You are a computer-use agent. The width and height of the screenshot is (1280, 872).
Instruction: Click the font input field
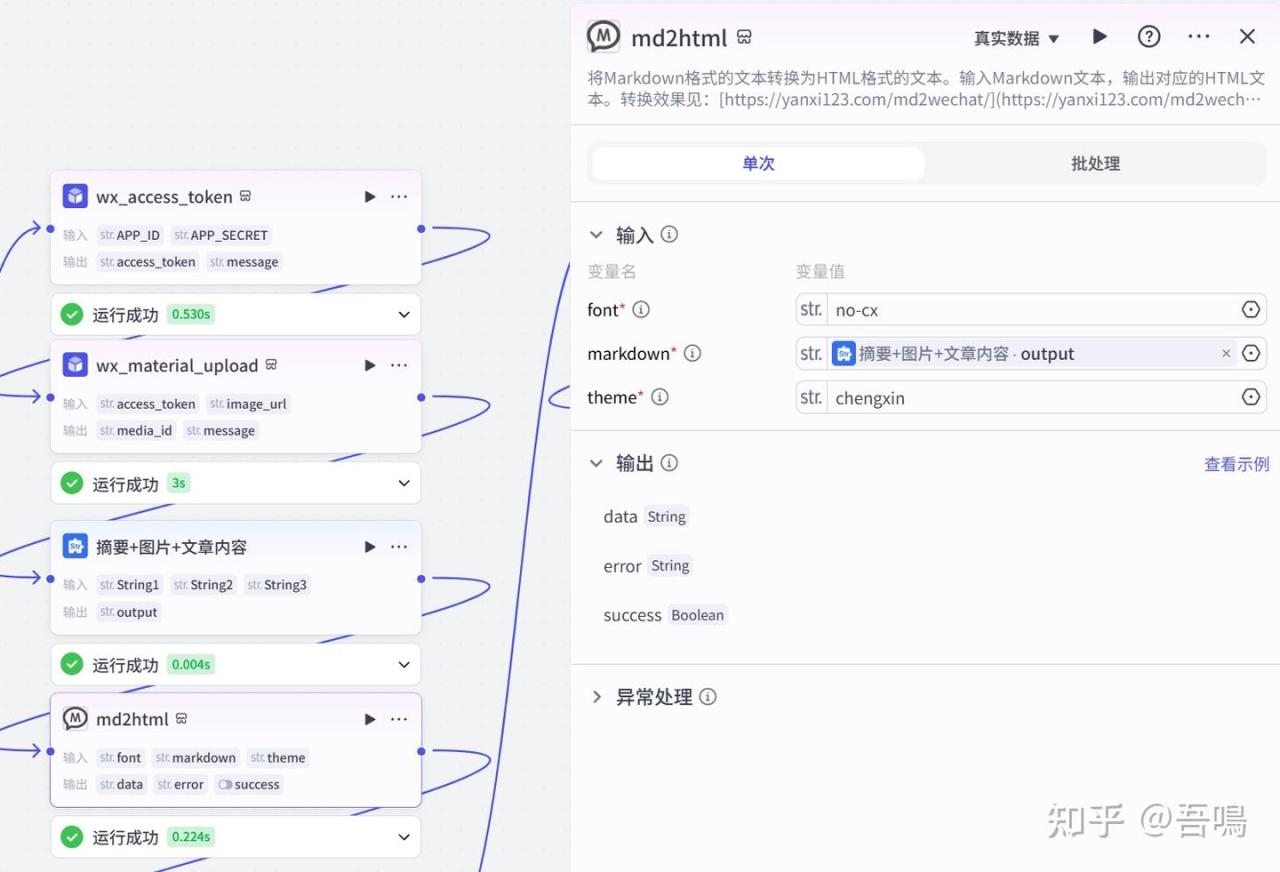(x=1030, y=310)
